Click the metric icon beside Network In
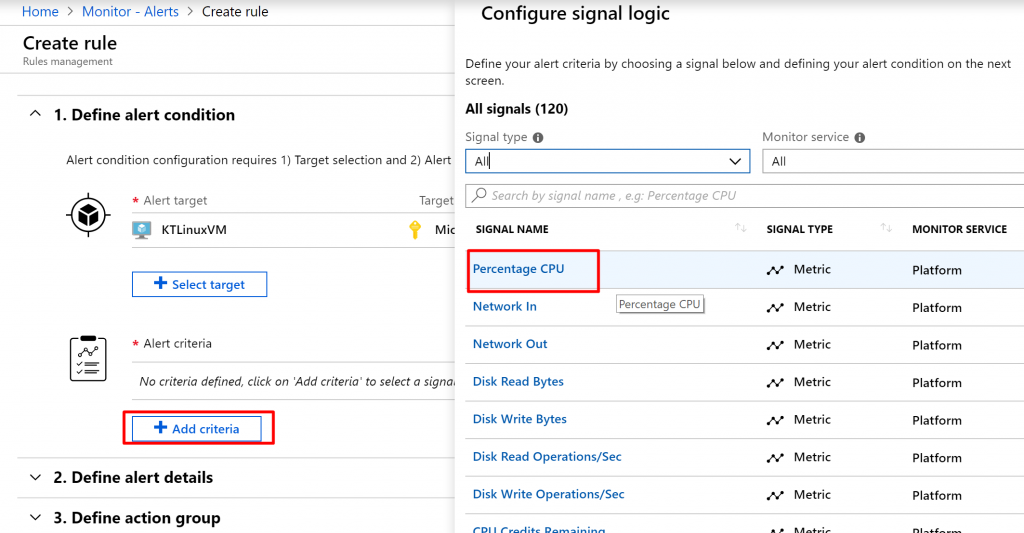Screen dimensions: 1024x533 [775, 308]
